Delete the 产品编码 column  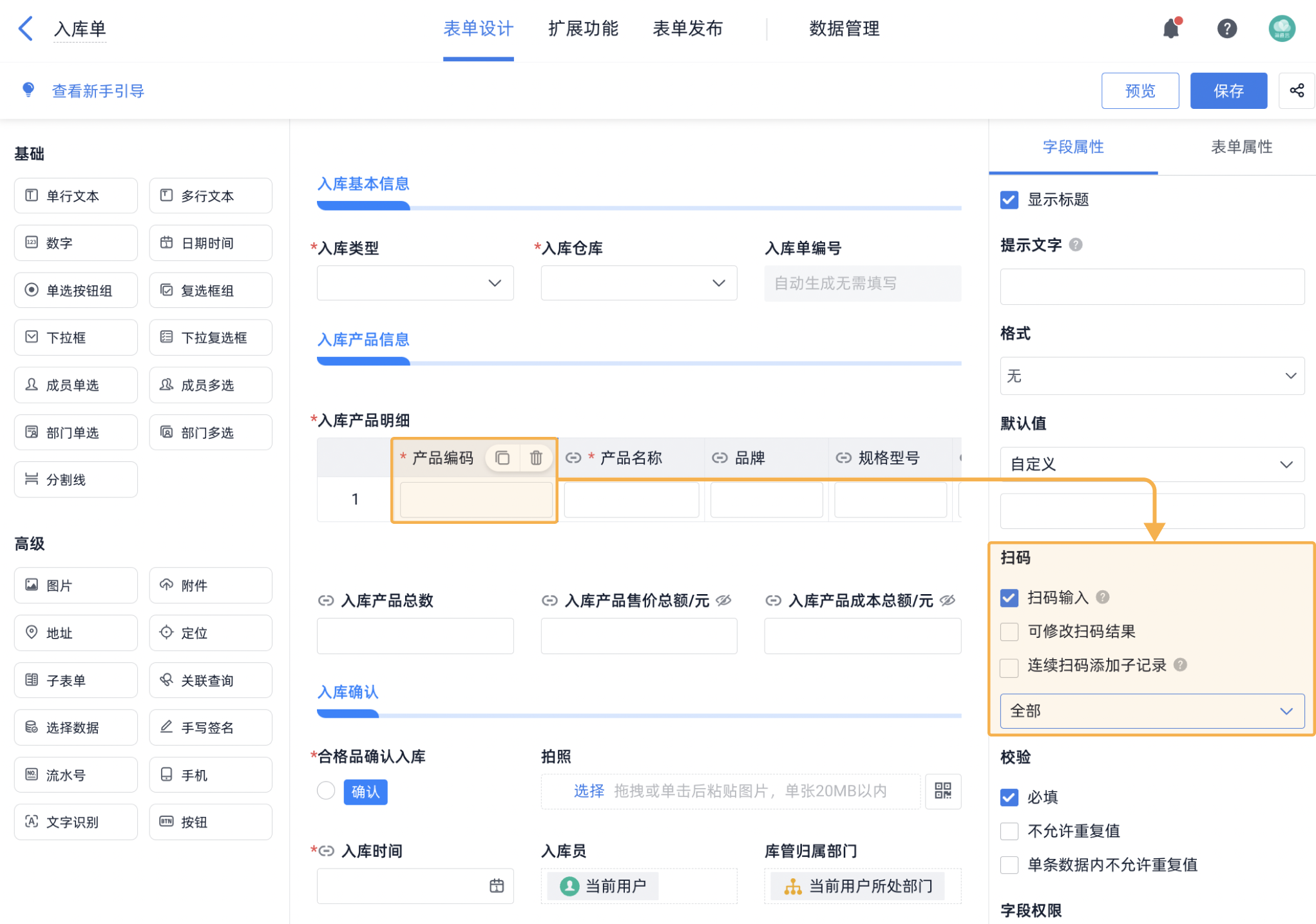(536, 457)
